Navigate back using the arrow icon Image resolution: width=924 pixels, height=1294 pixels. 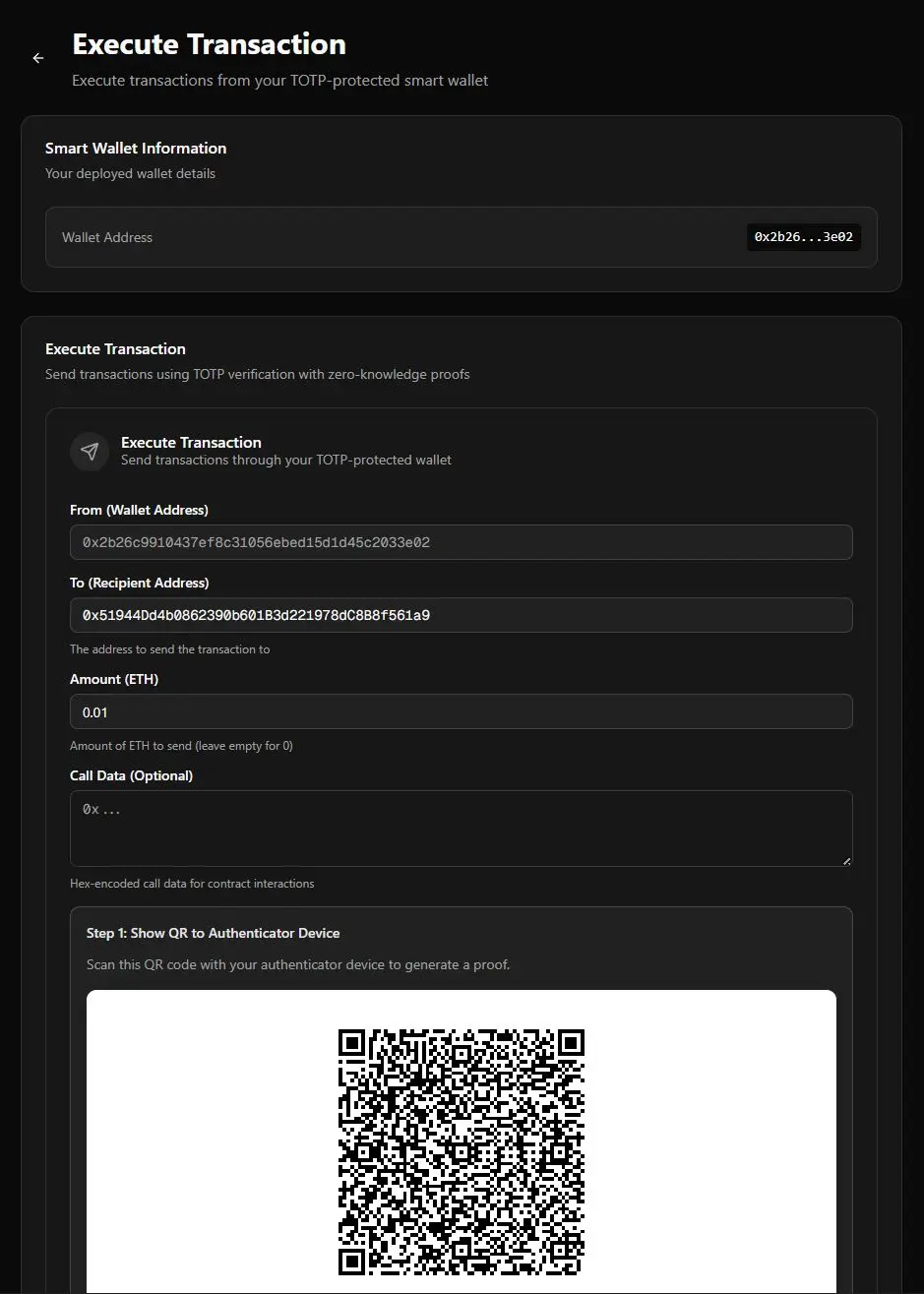click(37, 58)
